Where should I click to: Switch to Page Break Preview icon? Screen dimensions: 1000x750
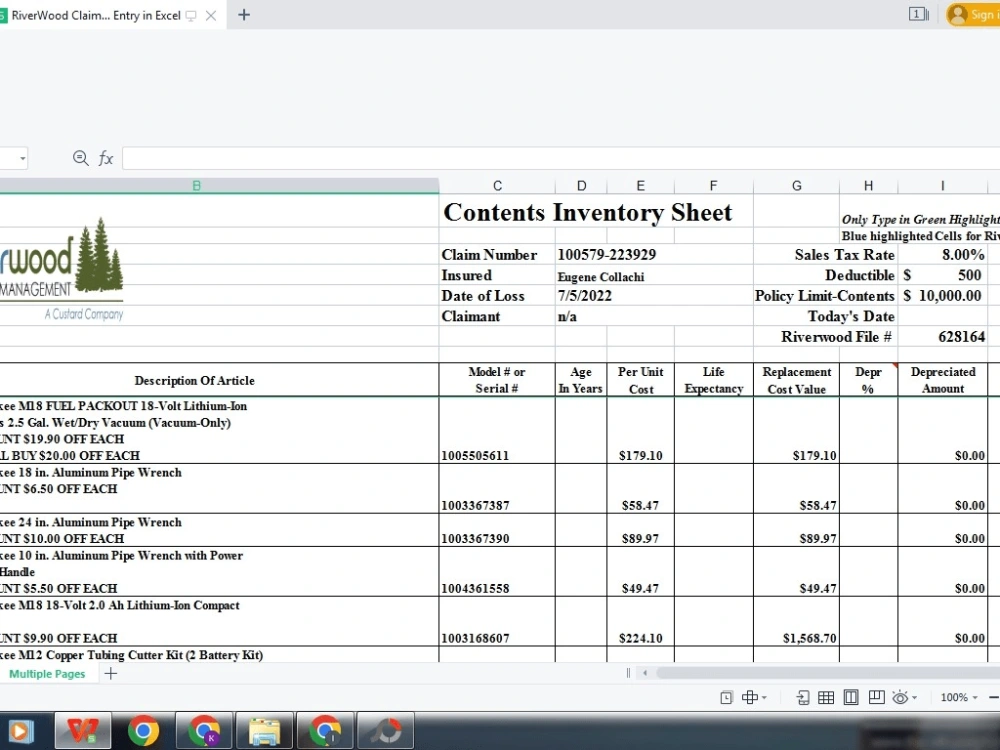(x=877, y=698)
